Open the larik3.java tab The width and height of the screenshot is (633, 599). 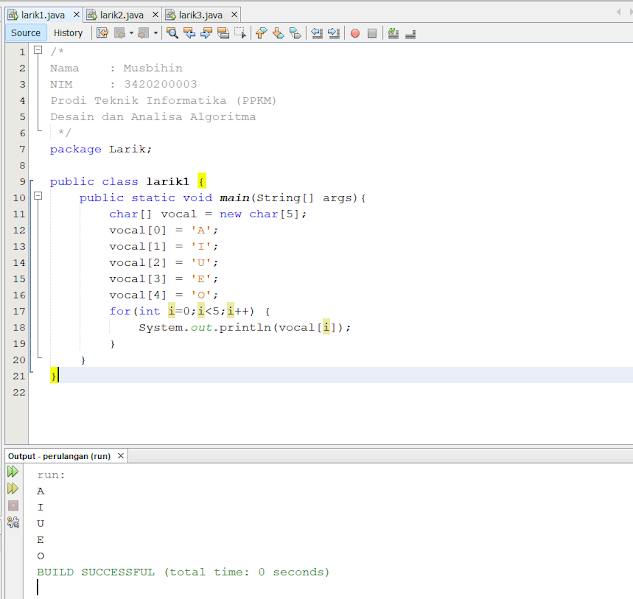point(201,15)
